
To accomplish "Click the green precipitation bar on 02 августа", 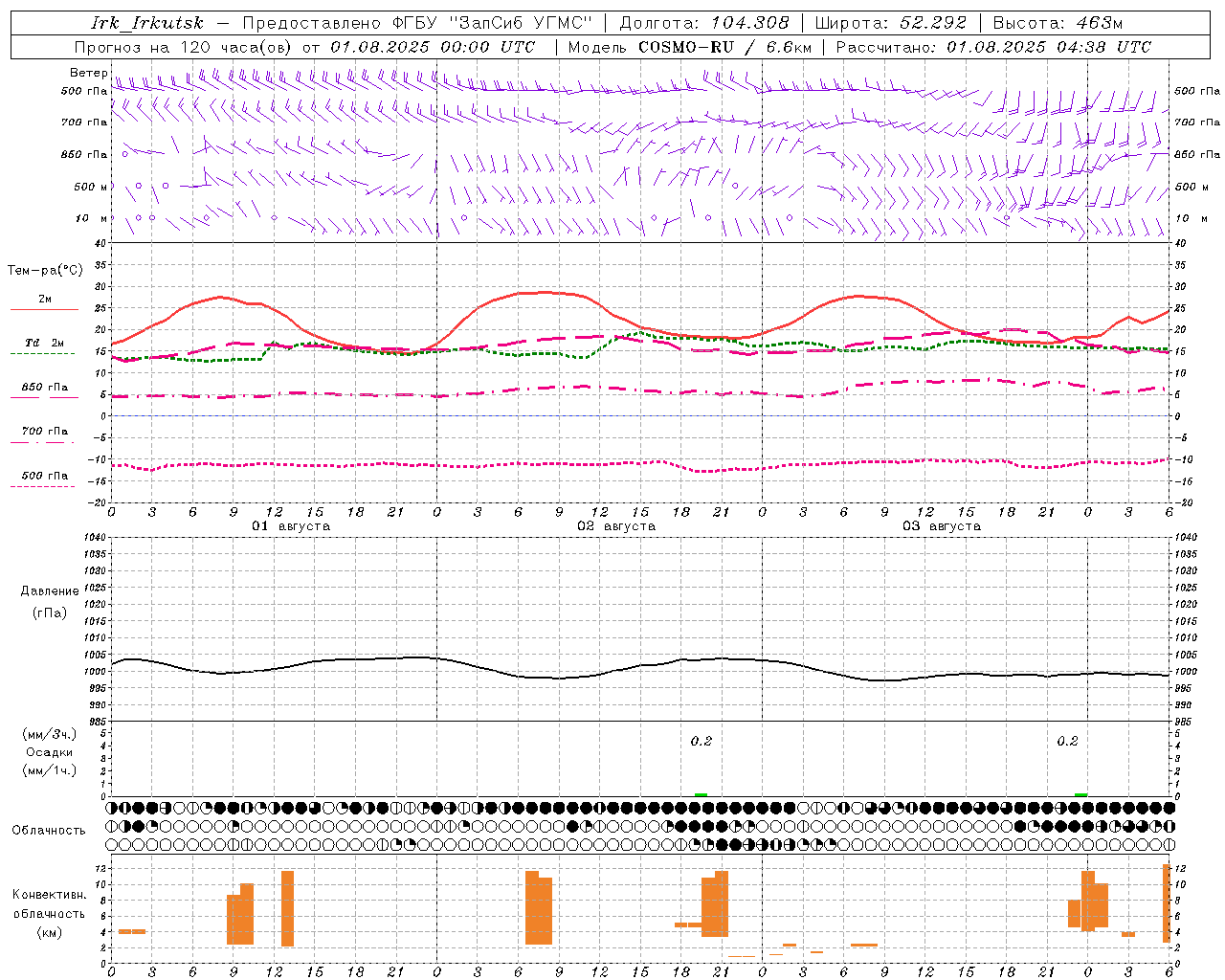I will pos(701,794).
